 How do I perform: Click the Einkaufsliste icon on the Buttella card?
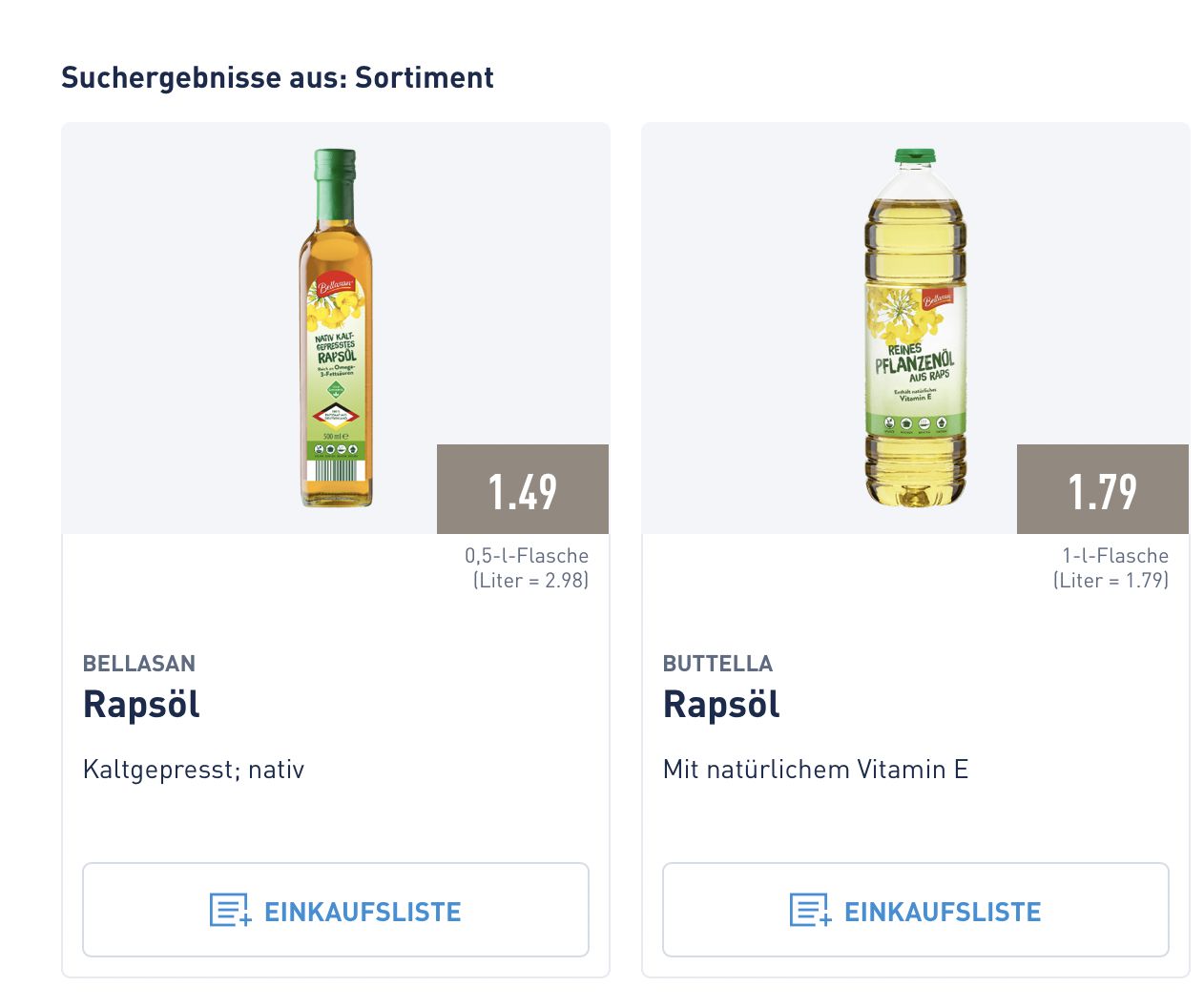(x=806, y=910)
